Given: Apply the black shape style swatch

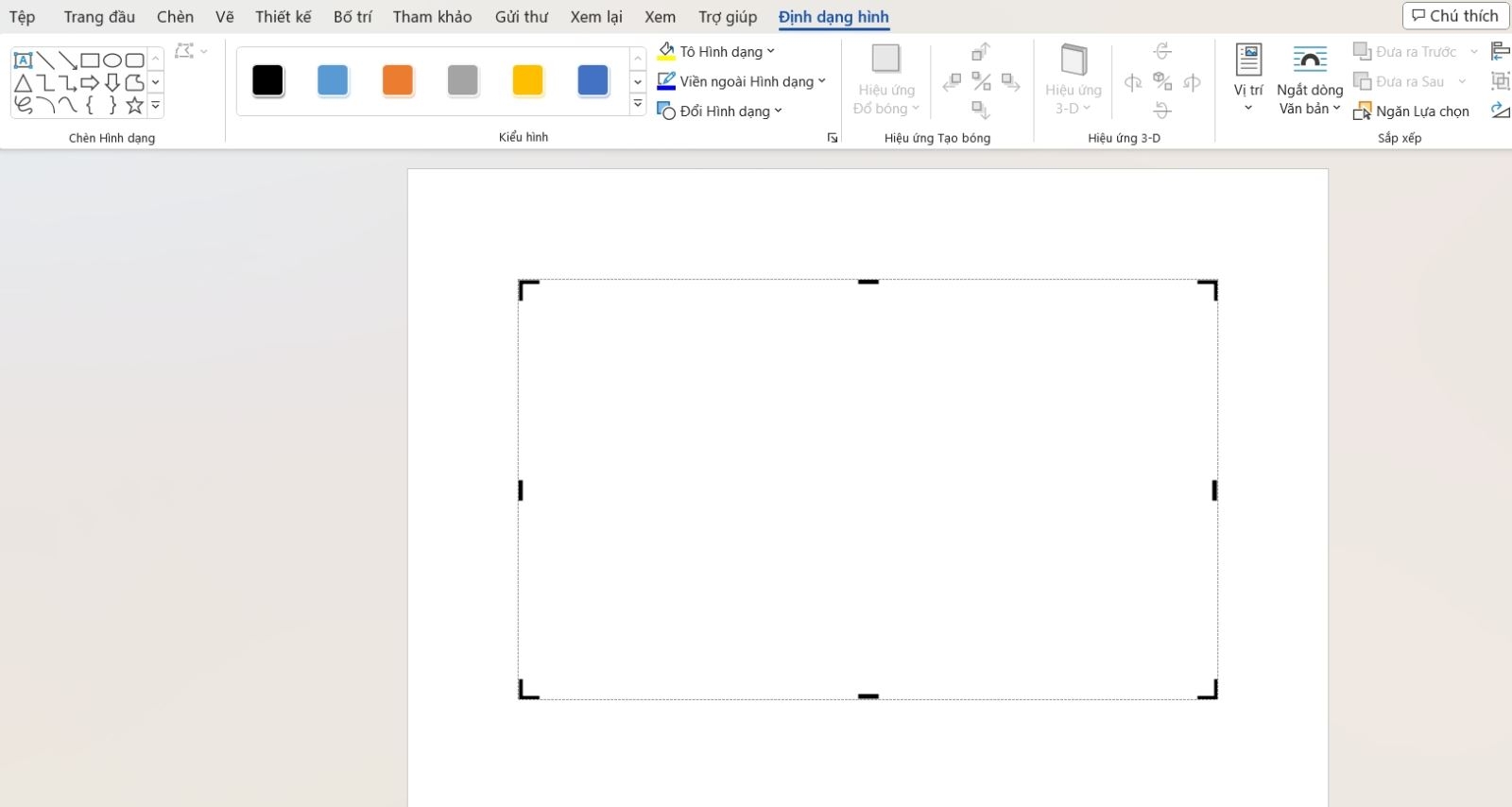Looking at the screenshot, I should click(267, 80).
